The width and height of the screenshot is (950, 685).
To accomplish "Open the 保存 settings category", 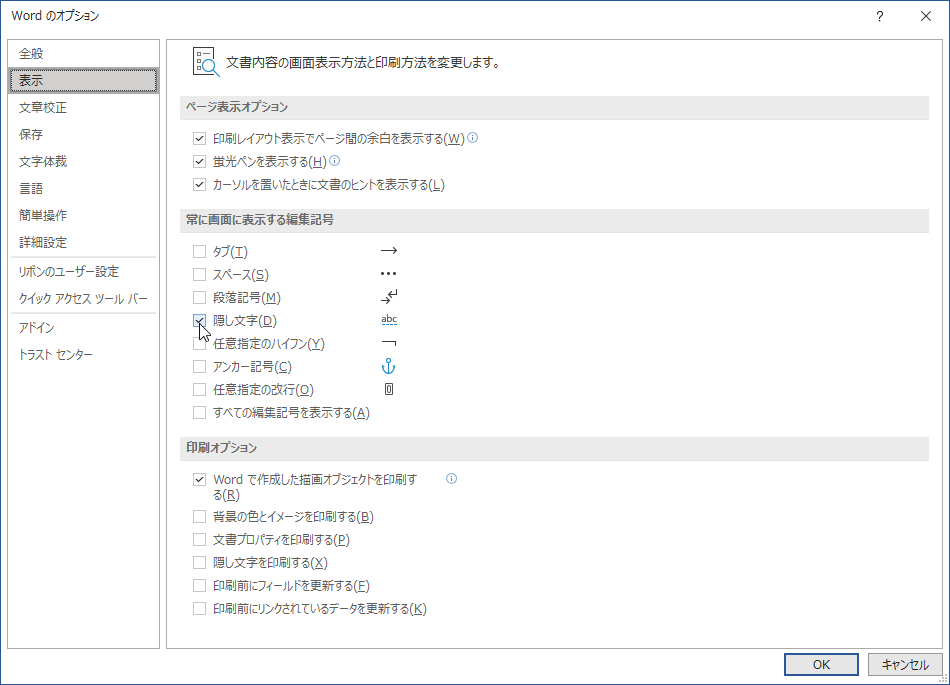I will 84,134.
